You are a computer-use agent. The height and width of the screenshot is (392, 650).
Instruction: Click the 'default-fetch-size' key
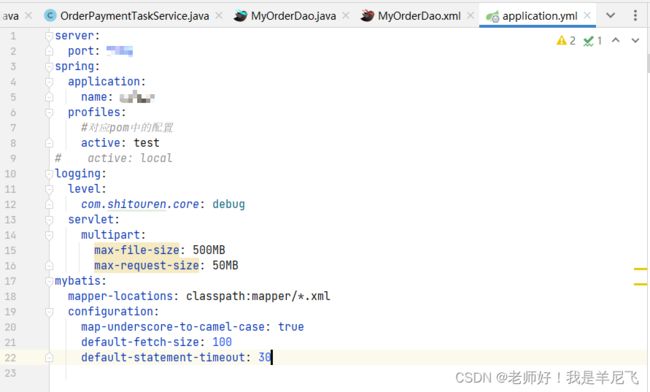tap(140, 343)
